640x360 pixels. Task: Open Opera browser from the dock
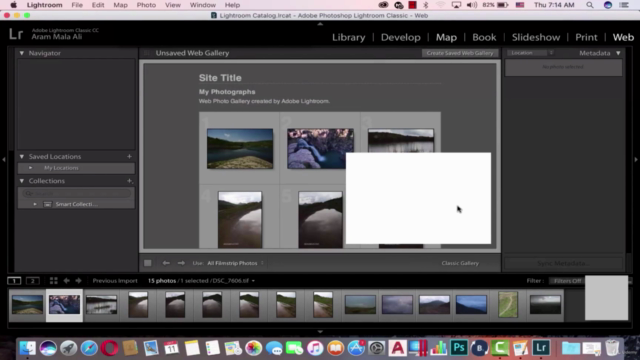tap(109, 348)
